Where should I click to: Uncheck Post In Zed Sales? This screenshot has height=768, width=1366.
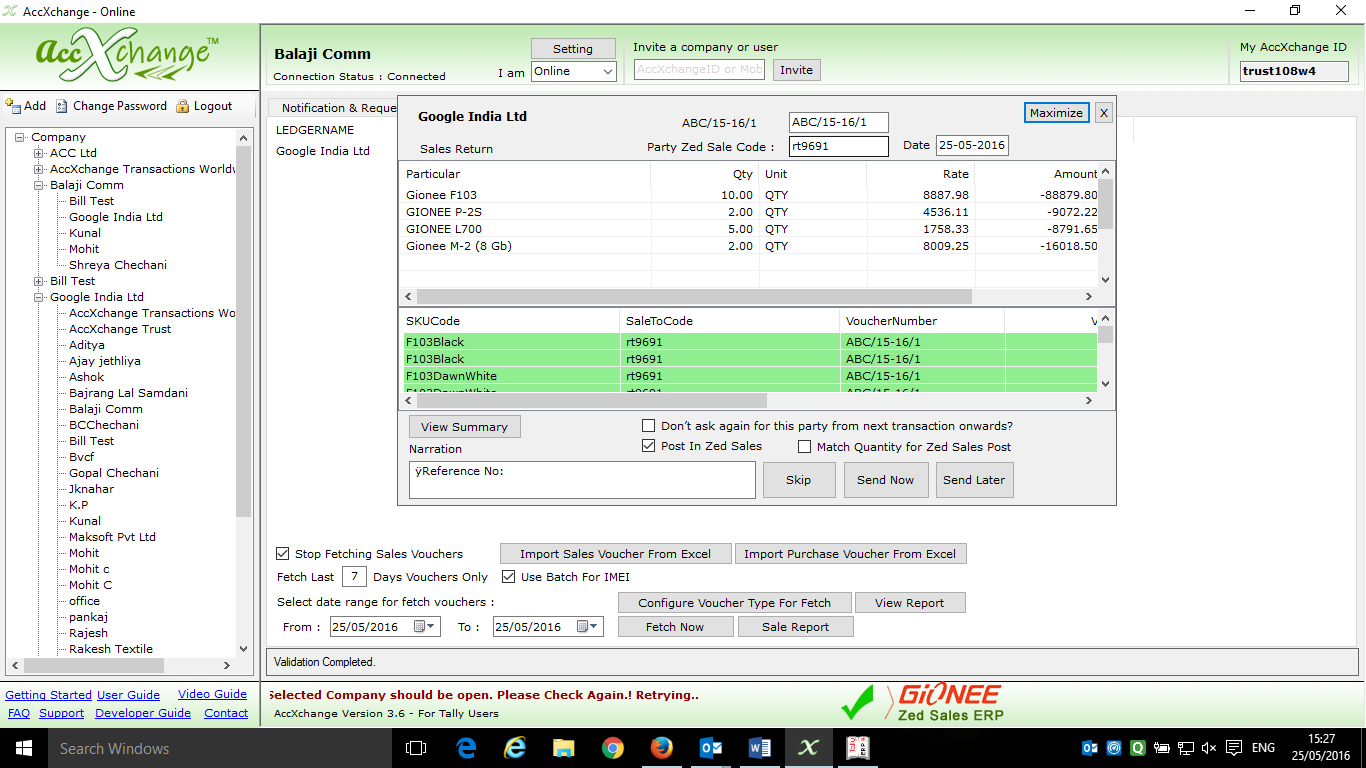[649, 446]
